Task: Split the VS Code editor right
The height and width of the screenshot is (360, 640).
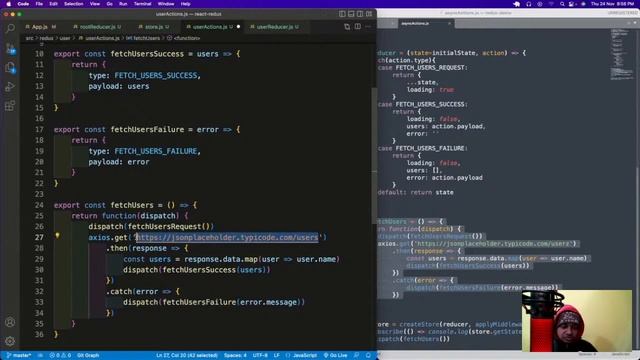Action: tap(358, 27)
